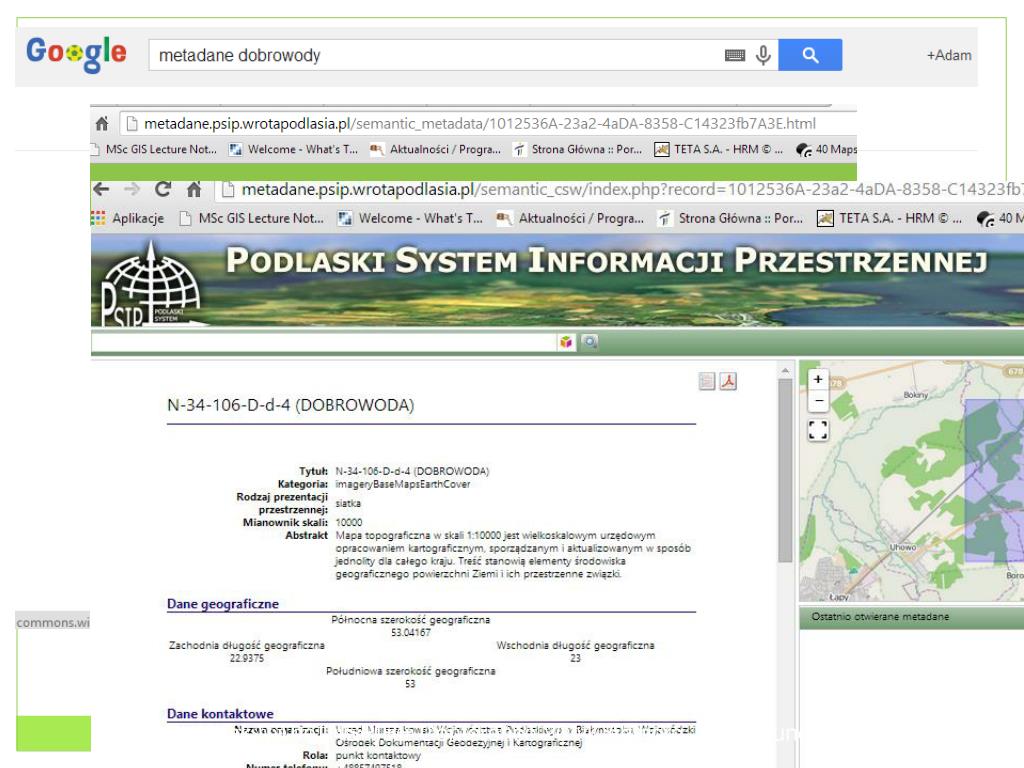The width and height of the screenshot is (1024, 768).
Task: Open the on-screen keyboard icon in Google search
Action: click(x=735, y=56)
